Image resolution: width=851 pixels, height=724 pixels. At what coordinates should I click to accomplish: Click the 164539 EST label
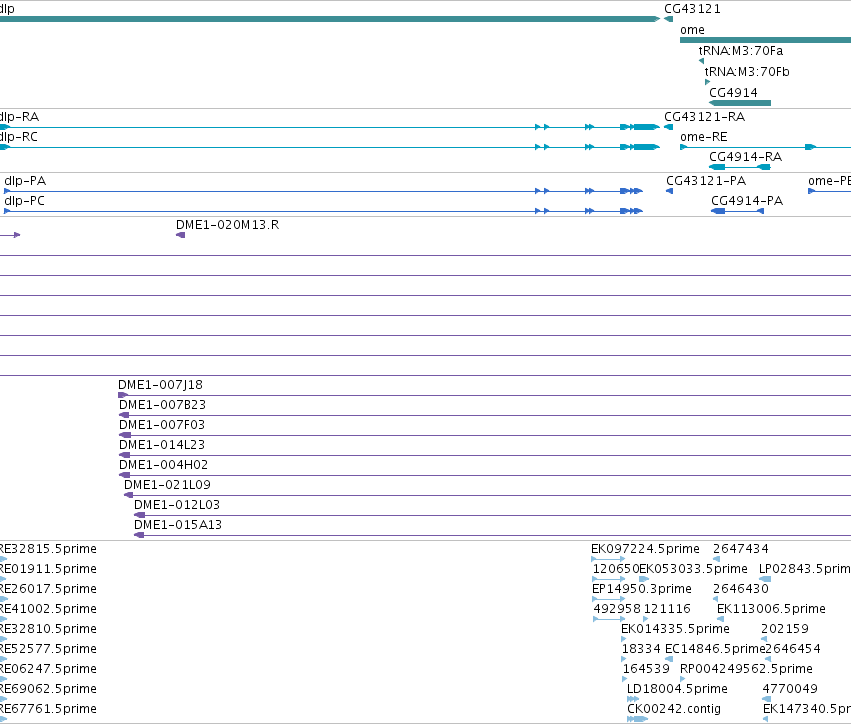pos(646,669)
